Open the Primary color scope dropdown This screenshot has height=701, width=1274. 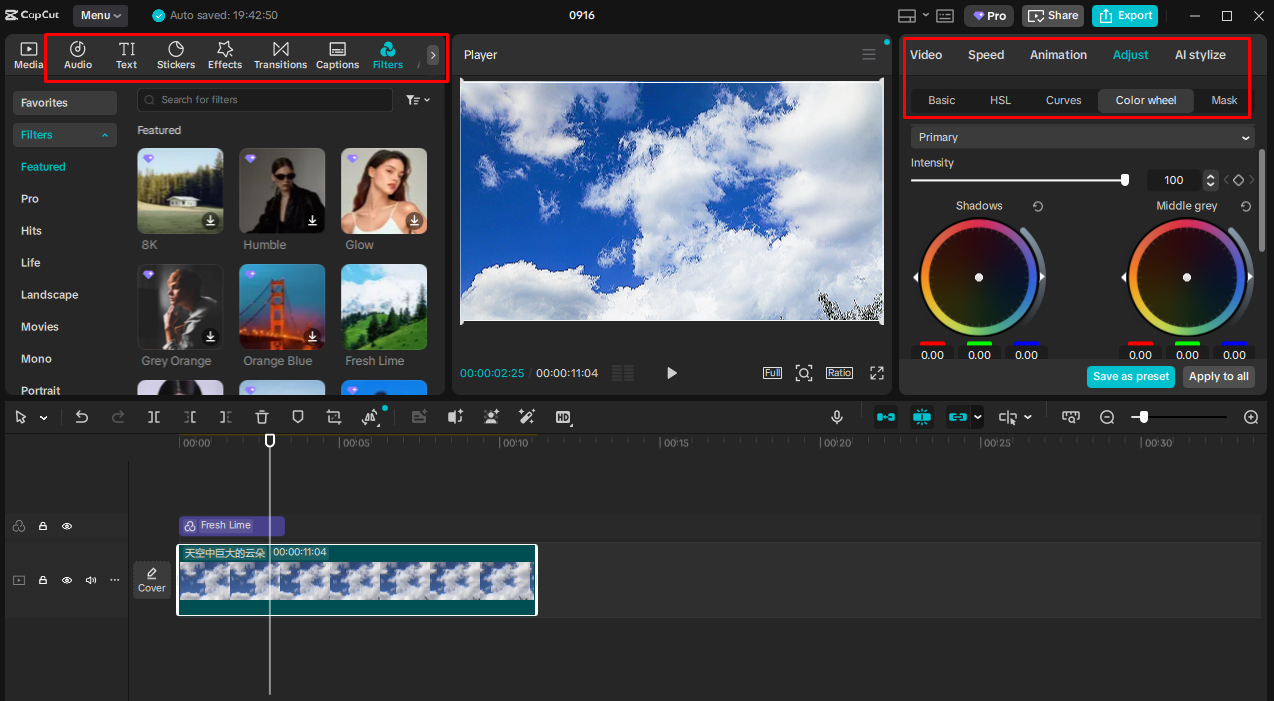[x=1081, y=137]
